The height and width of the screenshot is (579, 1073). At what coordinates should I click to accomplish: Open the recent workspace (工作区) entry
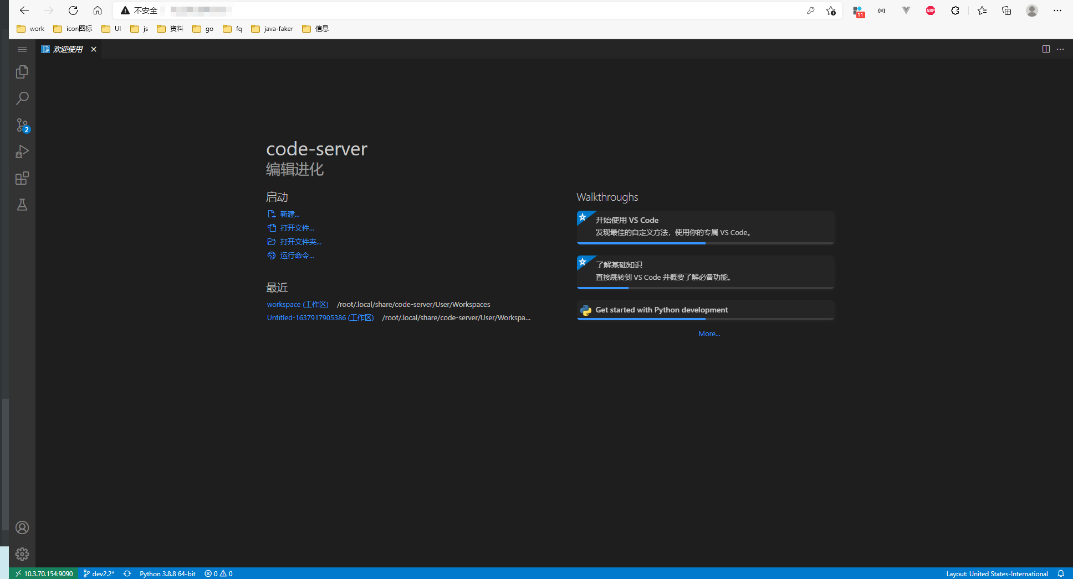[x=298, y=305]
